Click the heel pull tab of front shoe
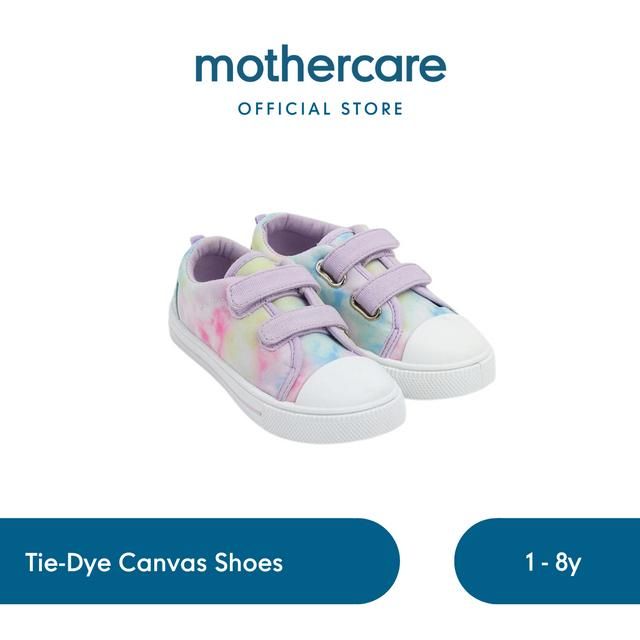The width and height of the screenshot is (640, 640). pyautogui.click(x=192, y=247)
